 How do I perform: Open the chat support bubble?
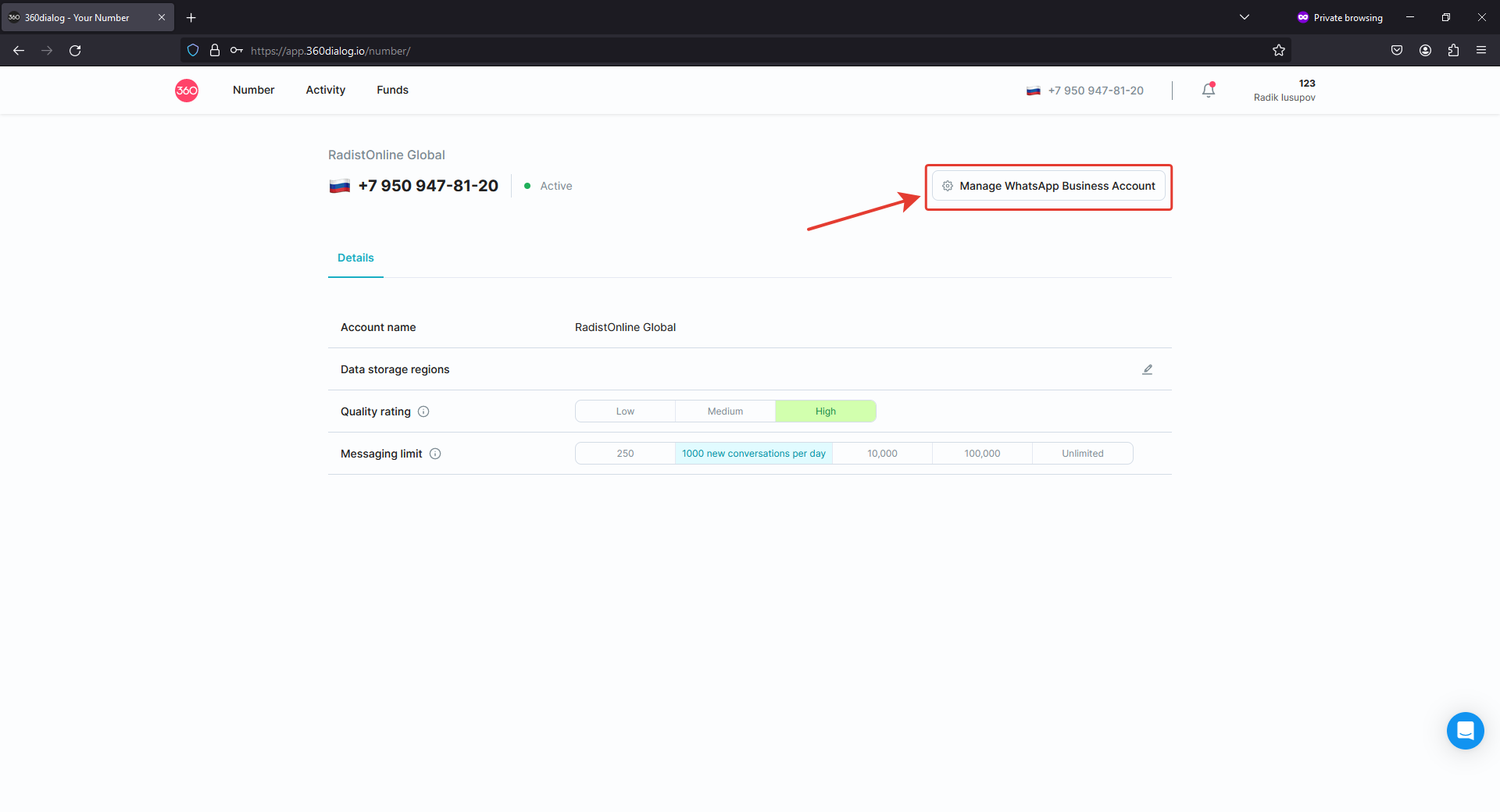coord(1466,731)
